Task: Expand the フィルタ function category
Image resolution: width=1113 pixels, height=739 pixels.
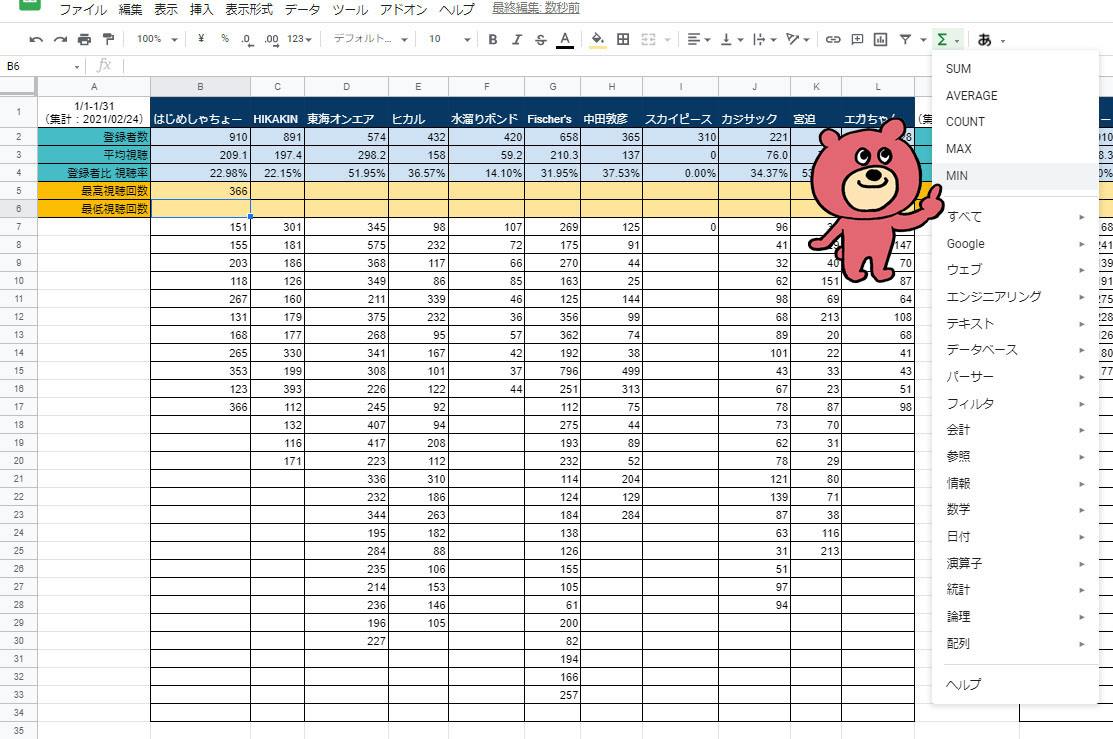Action: pos(1015,404)
